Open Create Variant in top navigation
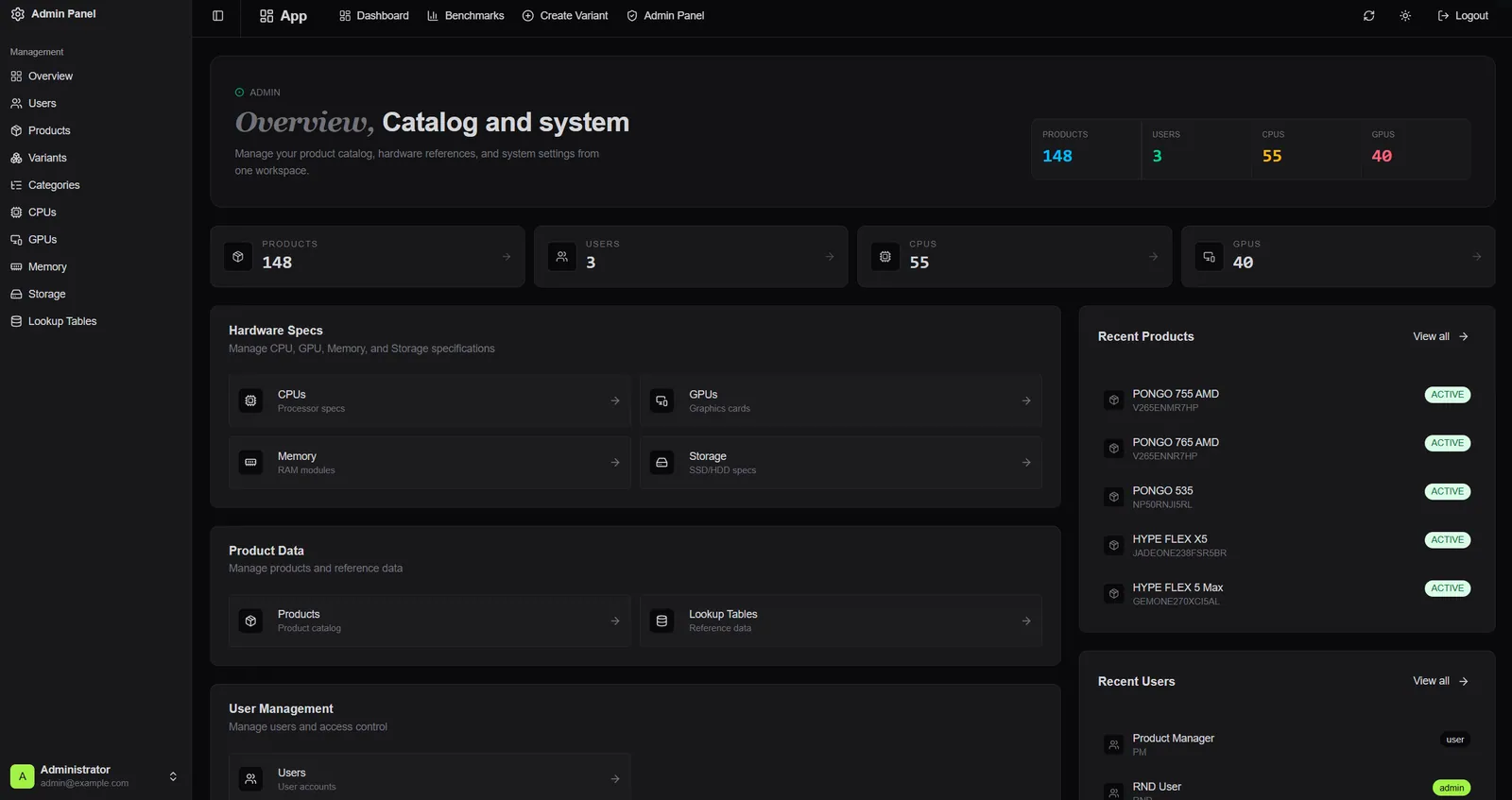Viewport: 1512px width, 800px height. coord(565,16)
